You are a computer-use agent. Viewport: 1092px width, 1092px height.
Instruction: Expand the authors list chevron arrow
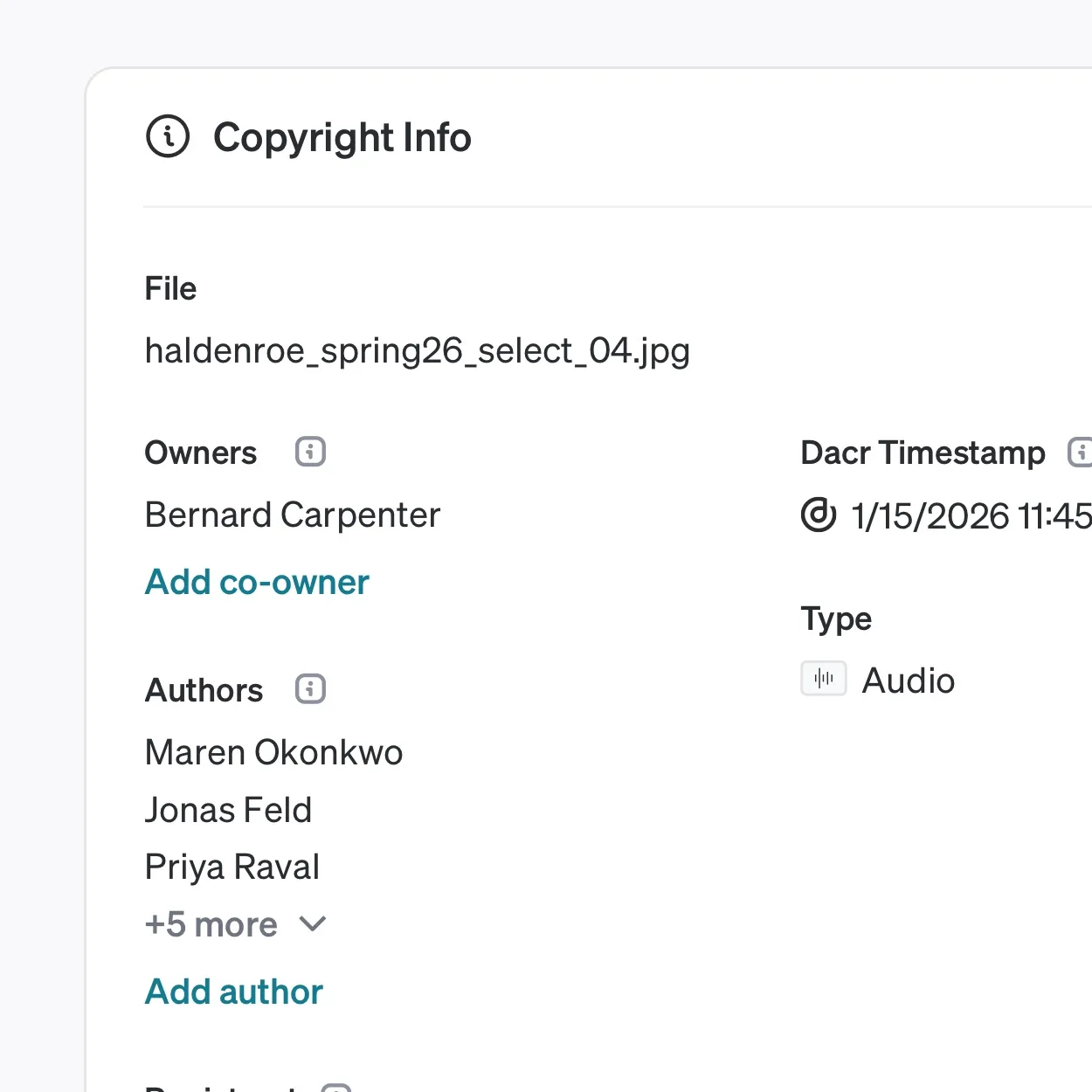[x=313, y=923]
